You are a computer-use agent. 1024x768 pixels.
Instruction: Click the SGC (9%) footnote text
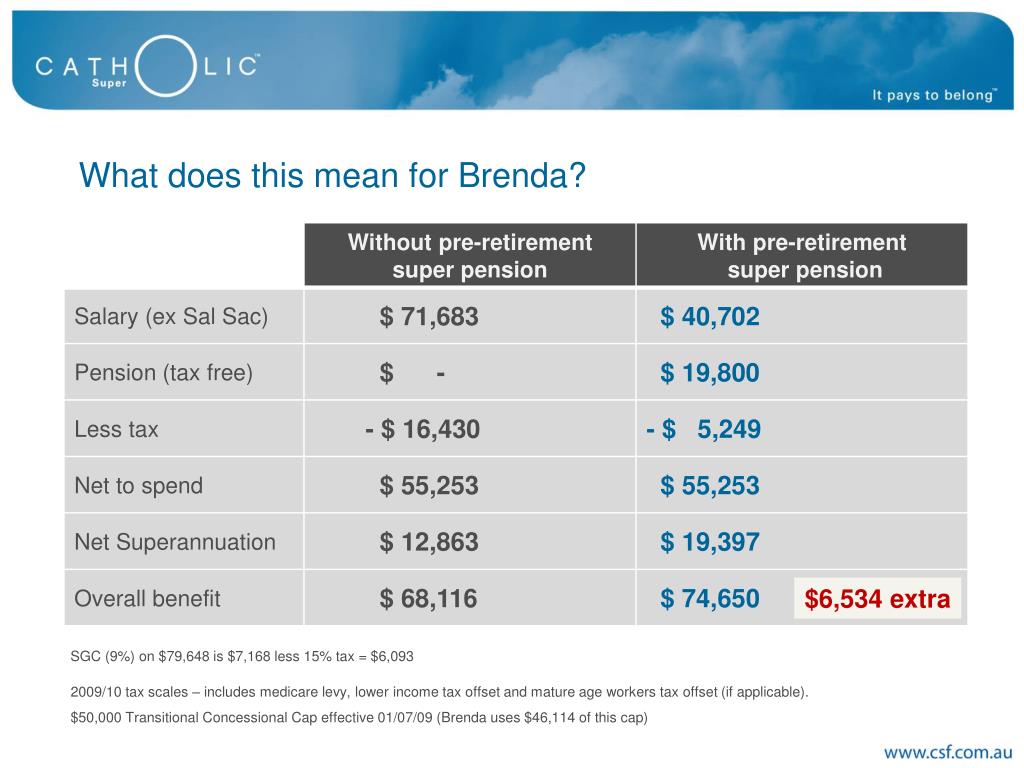[242, 656]
